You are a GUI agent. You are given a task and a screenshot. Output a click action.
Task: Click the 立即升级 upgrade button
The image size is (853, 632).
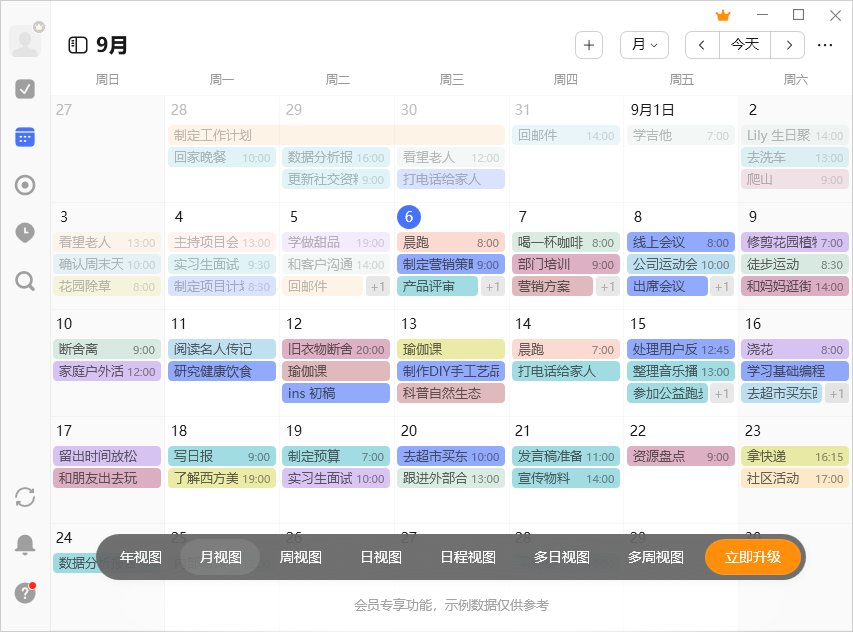tap(753, 557)
